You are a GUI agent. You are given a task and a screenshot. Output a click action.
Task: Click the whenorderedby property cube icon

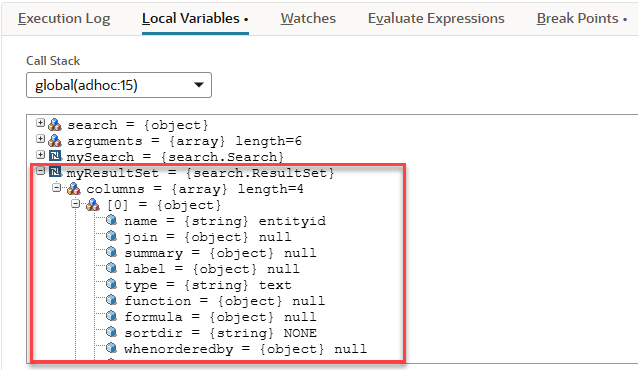111,348
